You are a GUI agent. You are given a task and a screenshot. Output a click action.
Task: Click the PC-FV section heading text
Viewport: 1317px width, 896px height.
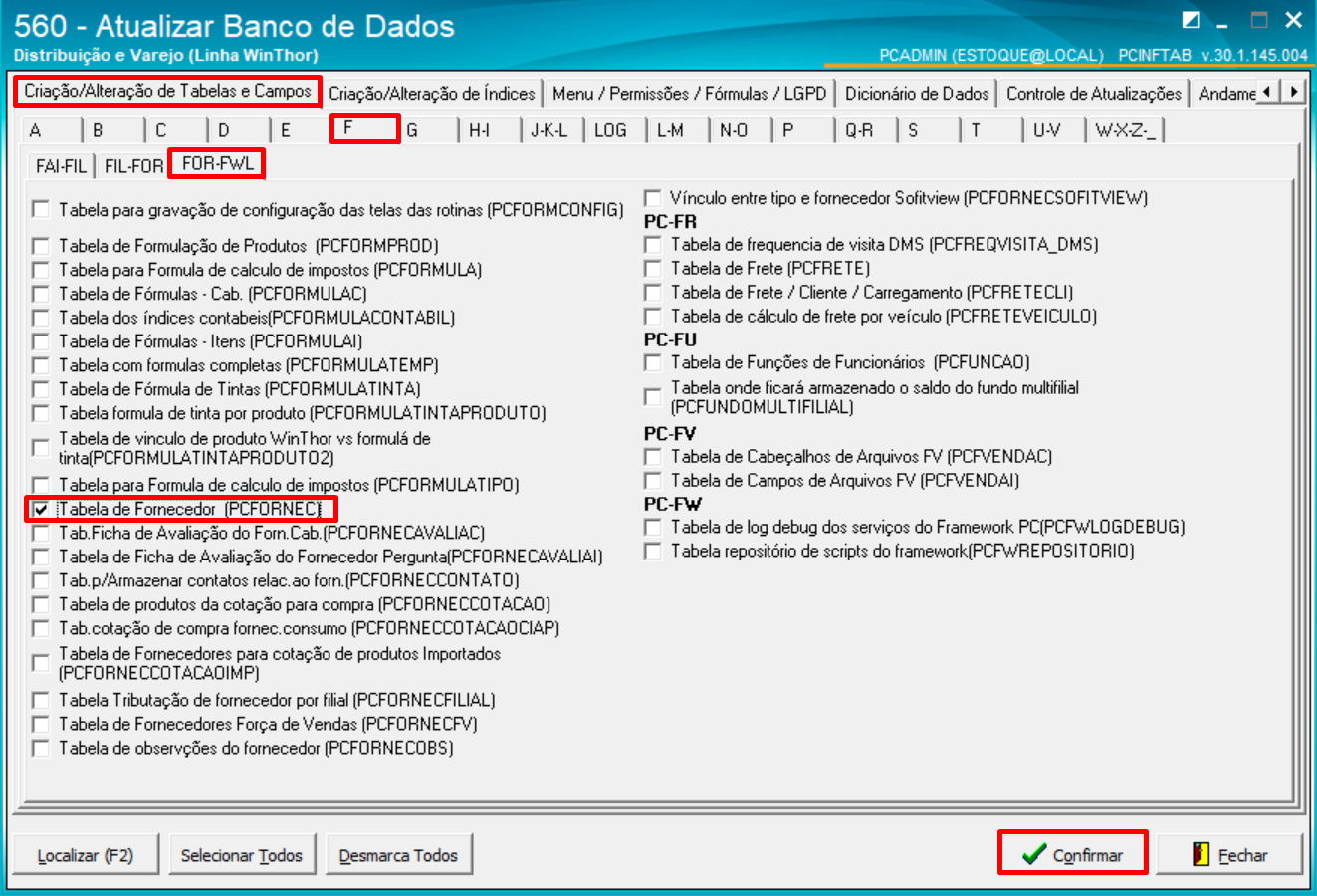[670, 433]
